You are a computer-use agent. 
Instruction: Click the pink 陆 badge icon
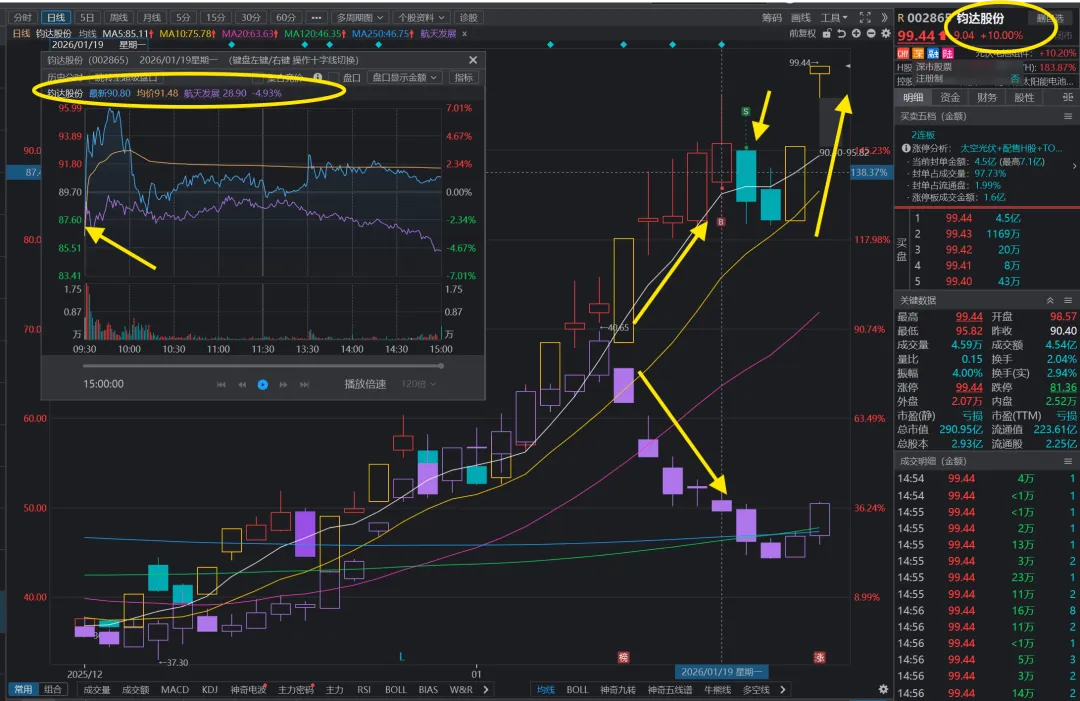948,53
